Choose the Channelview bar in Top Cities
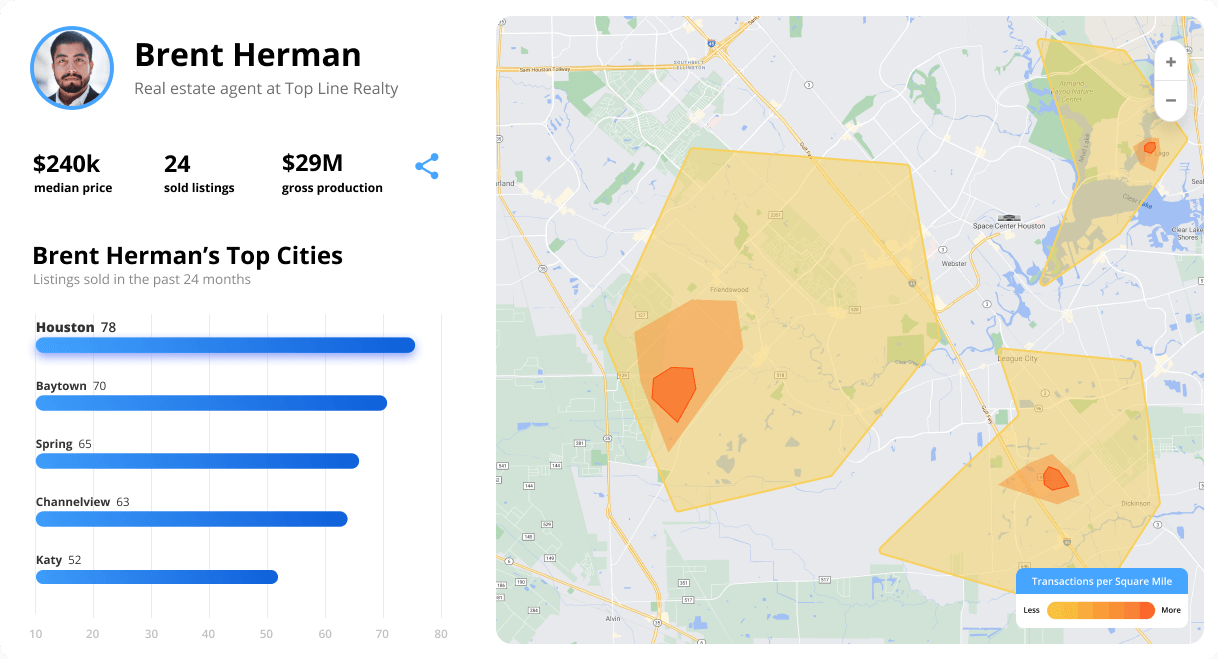The width and height of the screenshot is (1218, 659). point(191,519)
